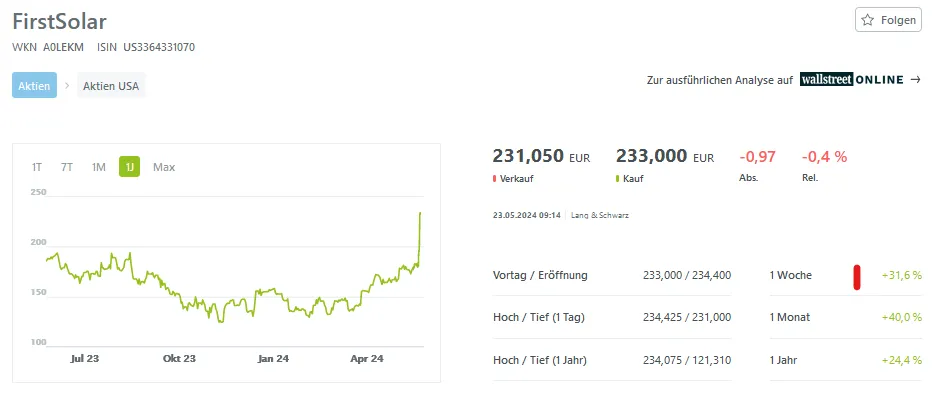This screenshot has height=393, width=946.
Task: Select the 1M chart period
Action: (x=98, y=167)
